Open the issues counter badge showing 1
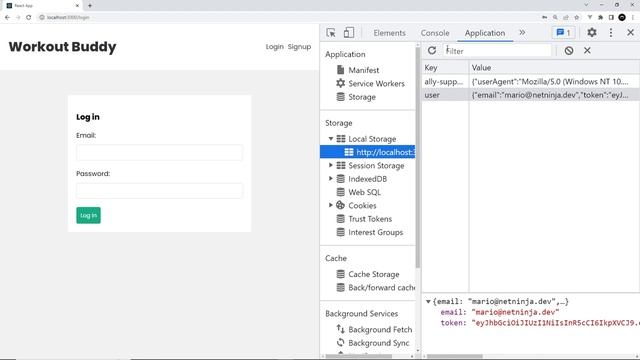640x360 pixels. [x=564, y=33]
